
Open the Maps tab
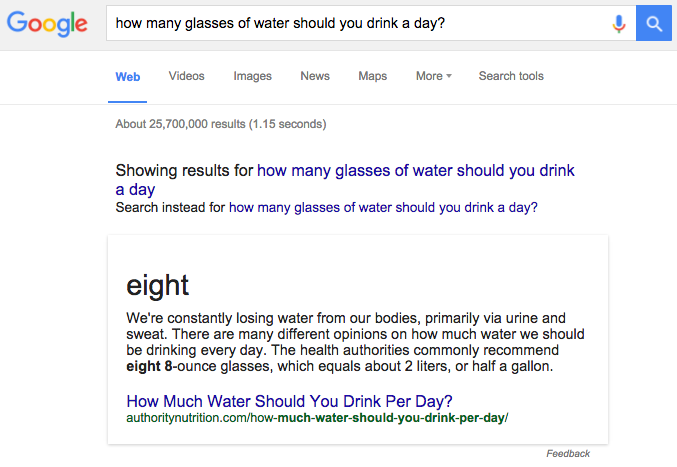373,76
